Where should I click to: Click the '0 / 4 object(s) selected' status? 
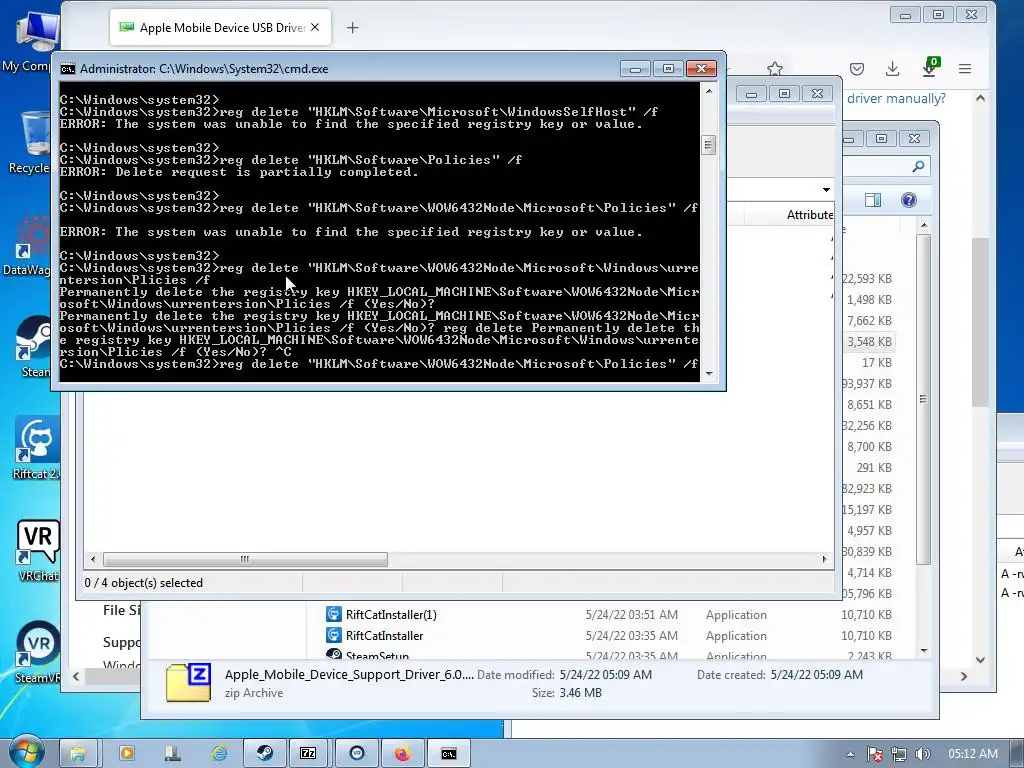coord(144,583)
